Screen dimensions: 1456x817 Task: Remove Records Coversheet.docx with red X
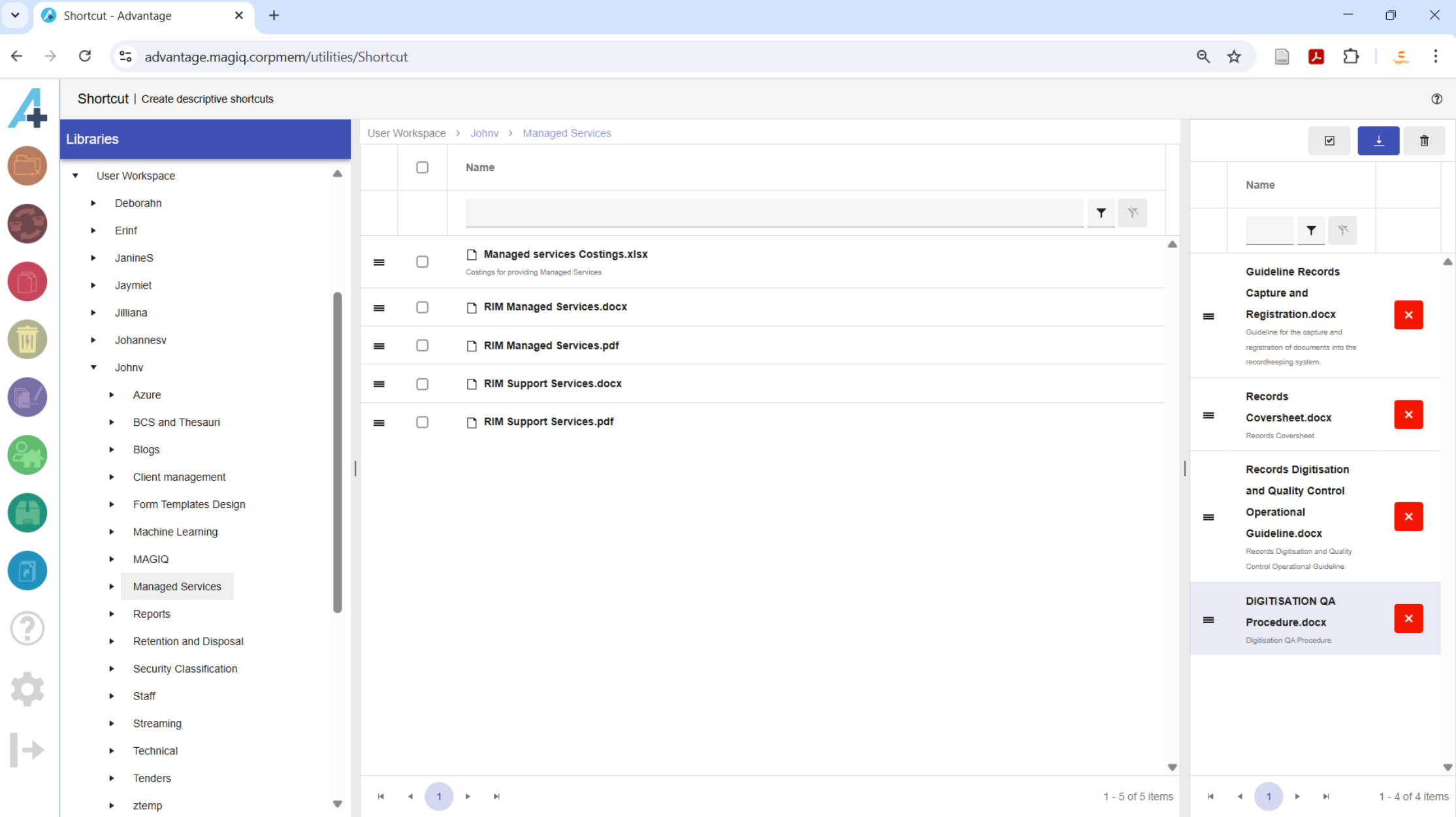[1408, 415]
